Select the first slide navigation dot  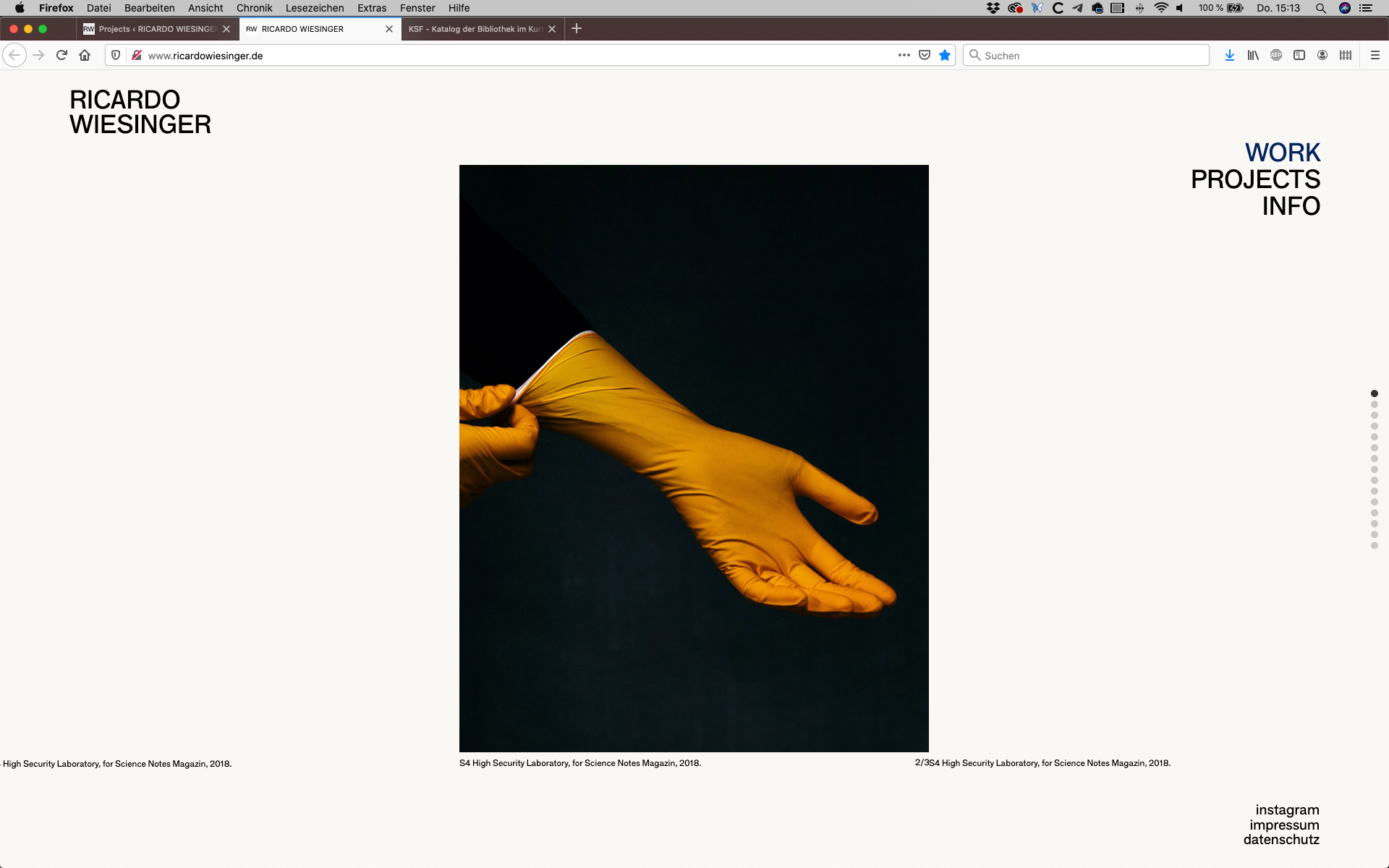(1374, 393)
